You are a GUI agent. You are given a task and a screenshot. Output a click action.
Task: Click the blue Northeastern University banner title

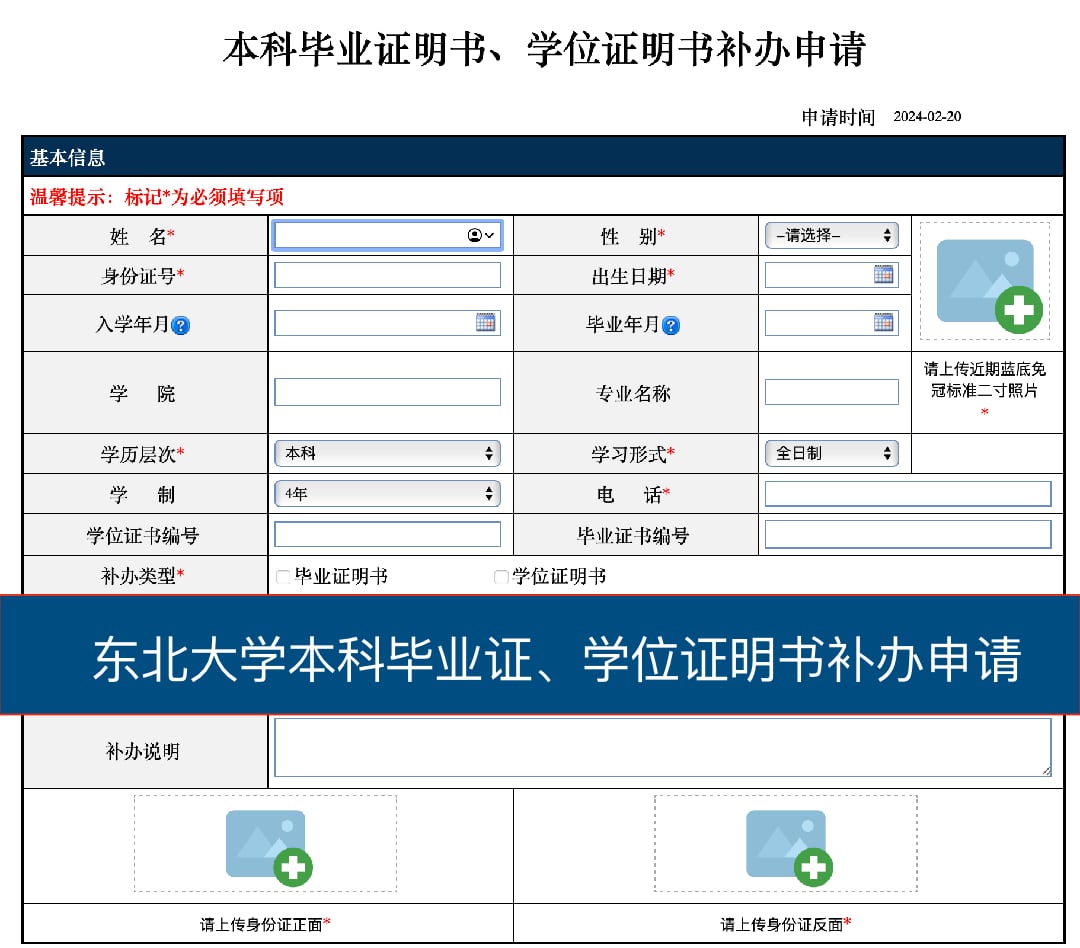556,659
